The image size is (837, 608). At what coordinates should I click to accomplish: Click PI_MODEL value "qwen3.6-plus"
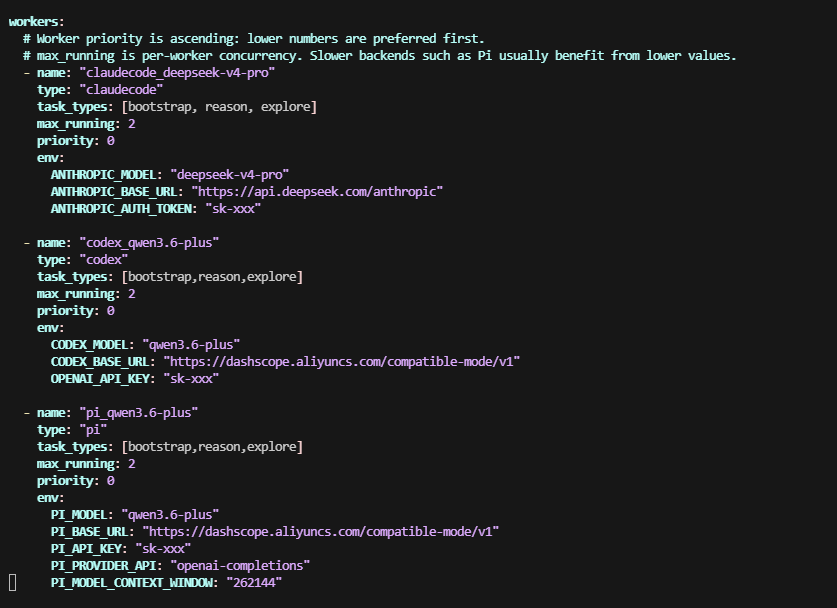pos(170,515)
